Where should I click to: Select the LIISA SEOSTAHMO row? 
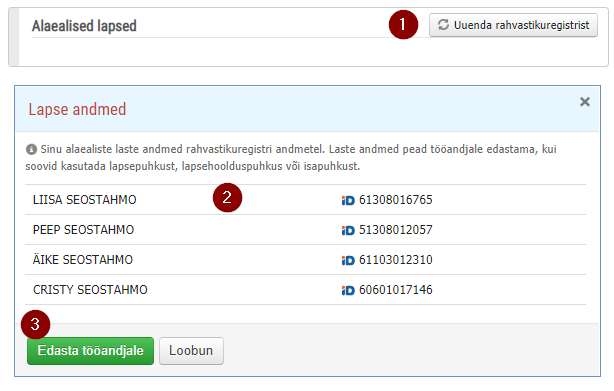point(305,200)
